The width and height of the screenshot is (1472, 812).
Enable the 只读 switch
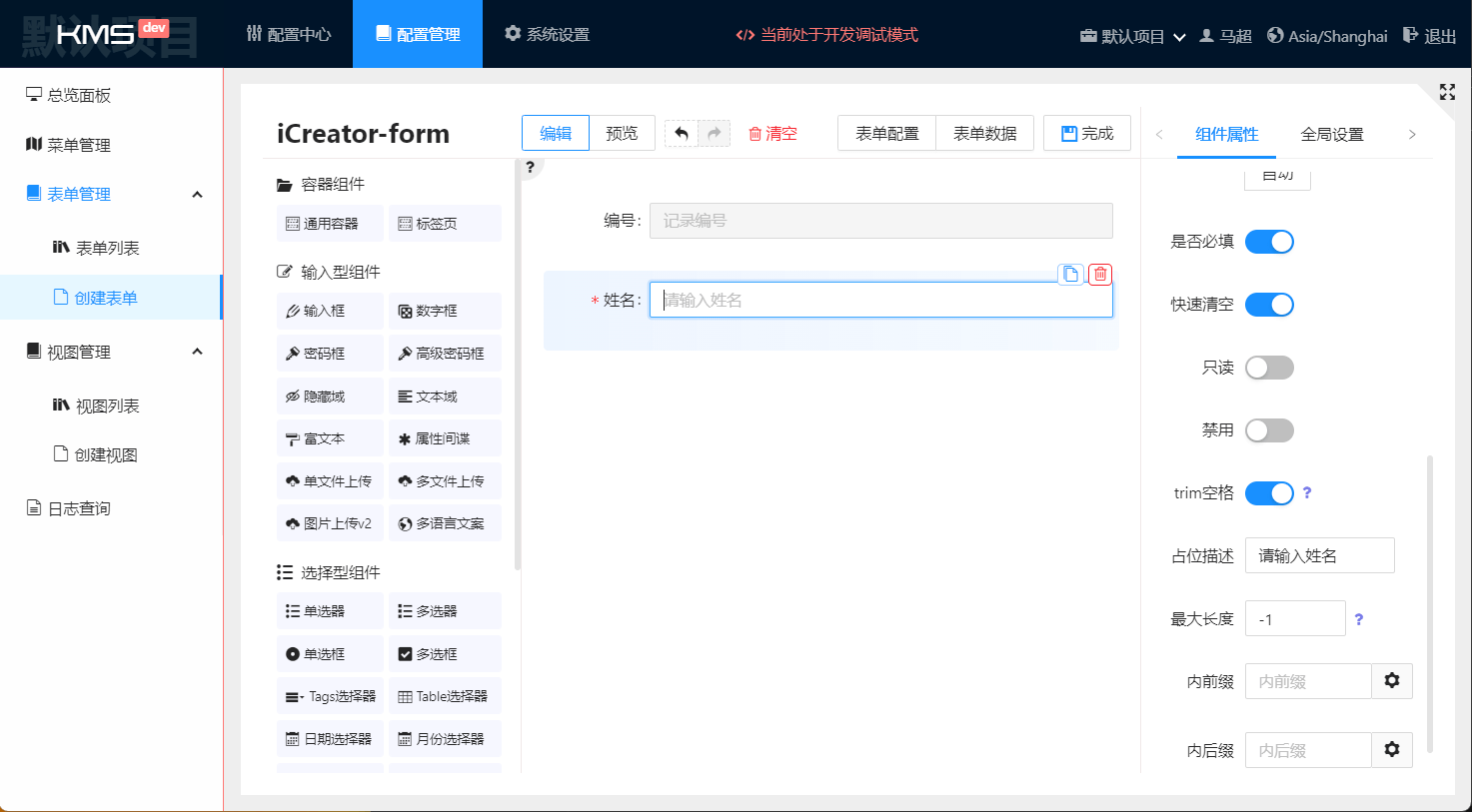click(x=1269, y=368)
